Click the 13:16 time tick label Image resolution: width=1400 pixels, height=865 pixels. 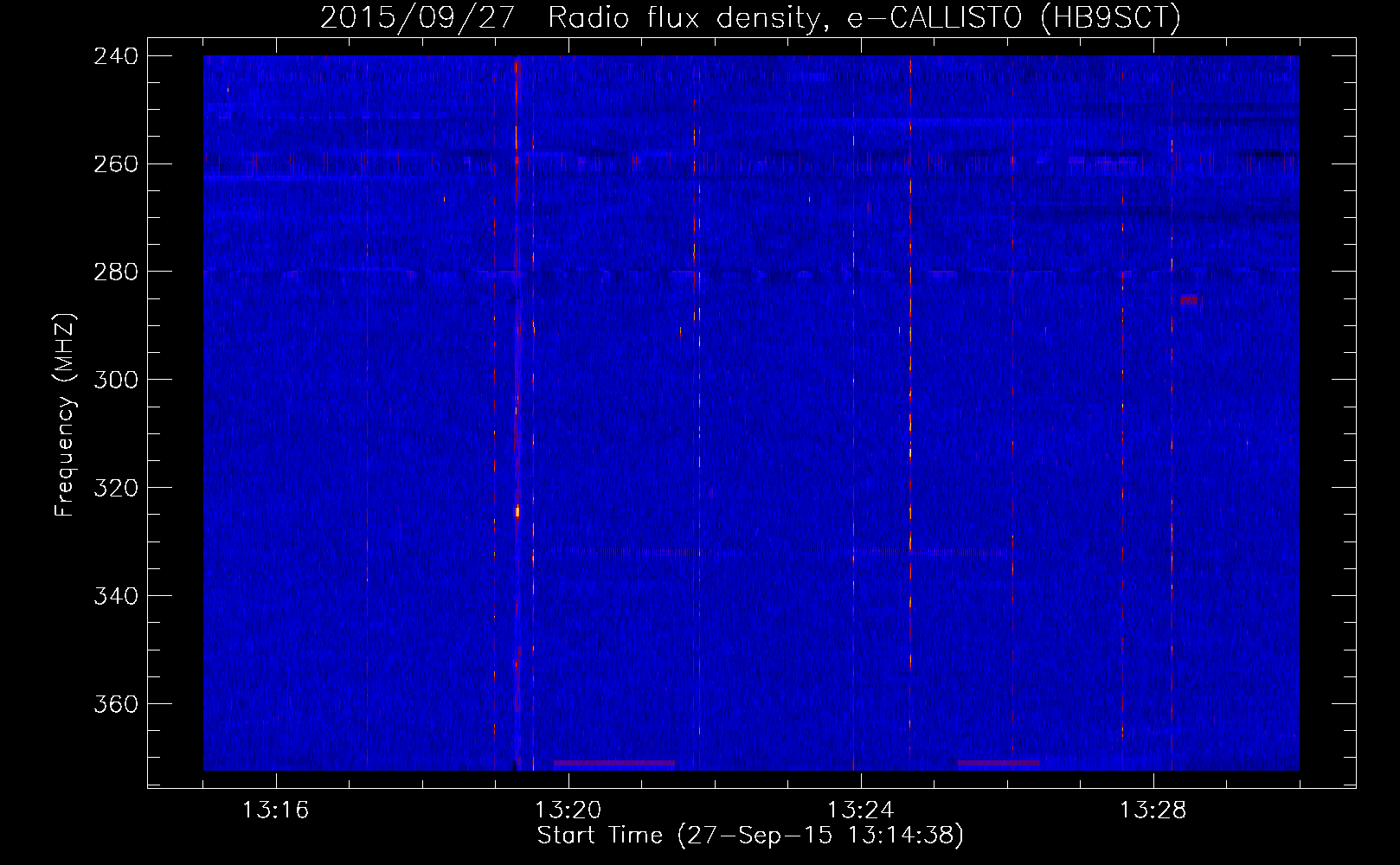[276, 811]
